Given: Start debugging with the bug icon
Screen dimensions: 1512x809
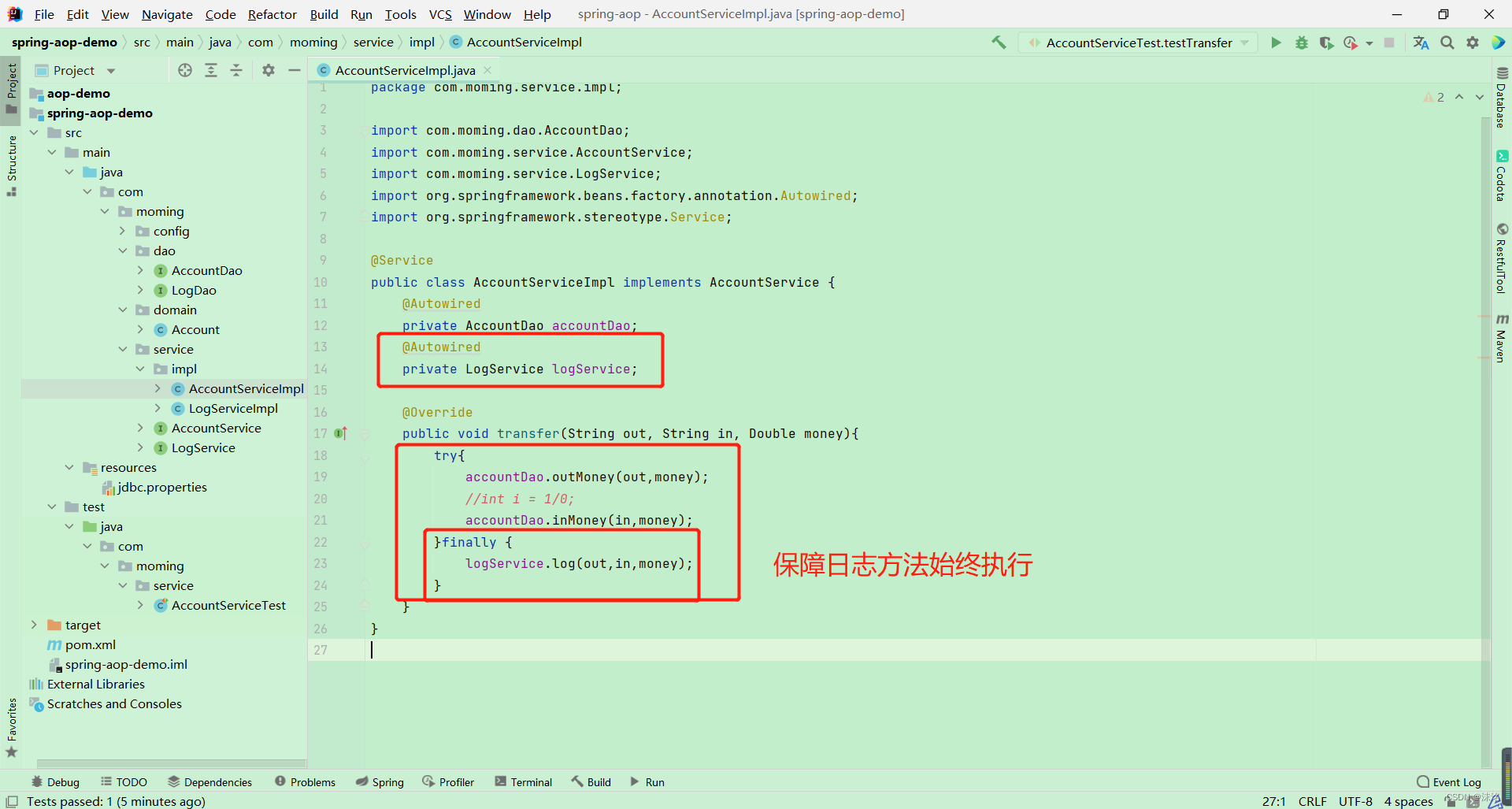Looking at the screenshot, I should [1302, 43].
